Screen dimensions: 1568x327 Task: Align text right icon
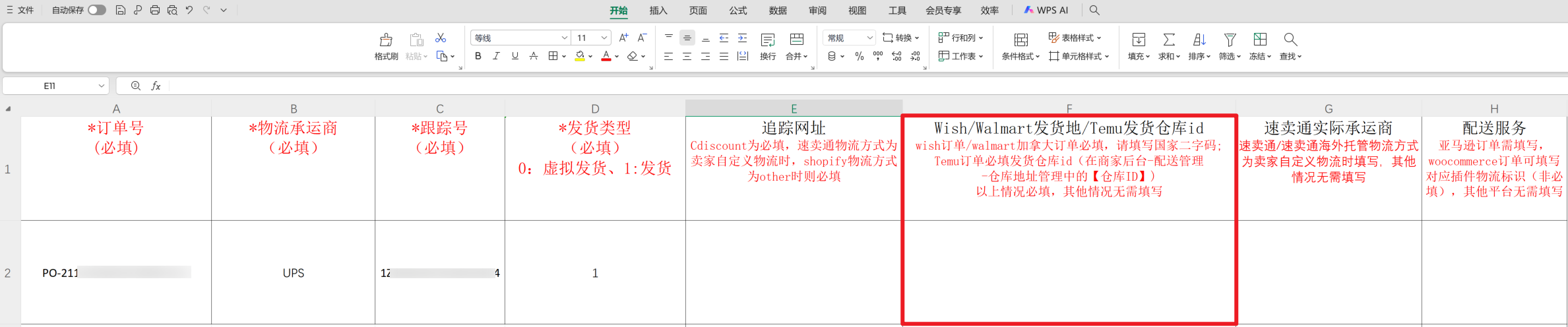point(705,56)
